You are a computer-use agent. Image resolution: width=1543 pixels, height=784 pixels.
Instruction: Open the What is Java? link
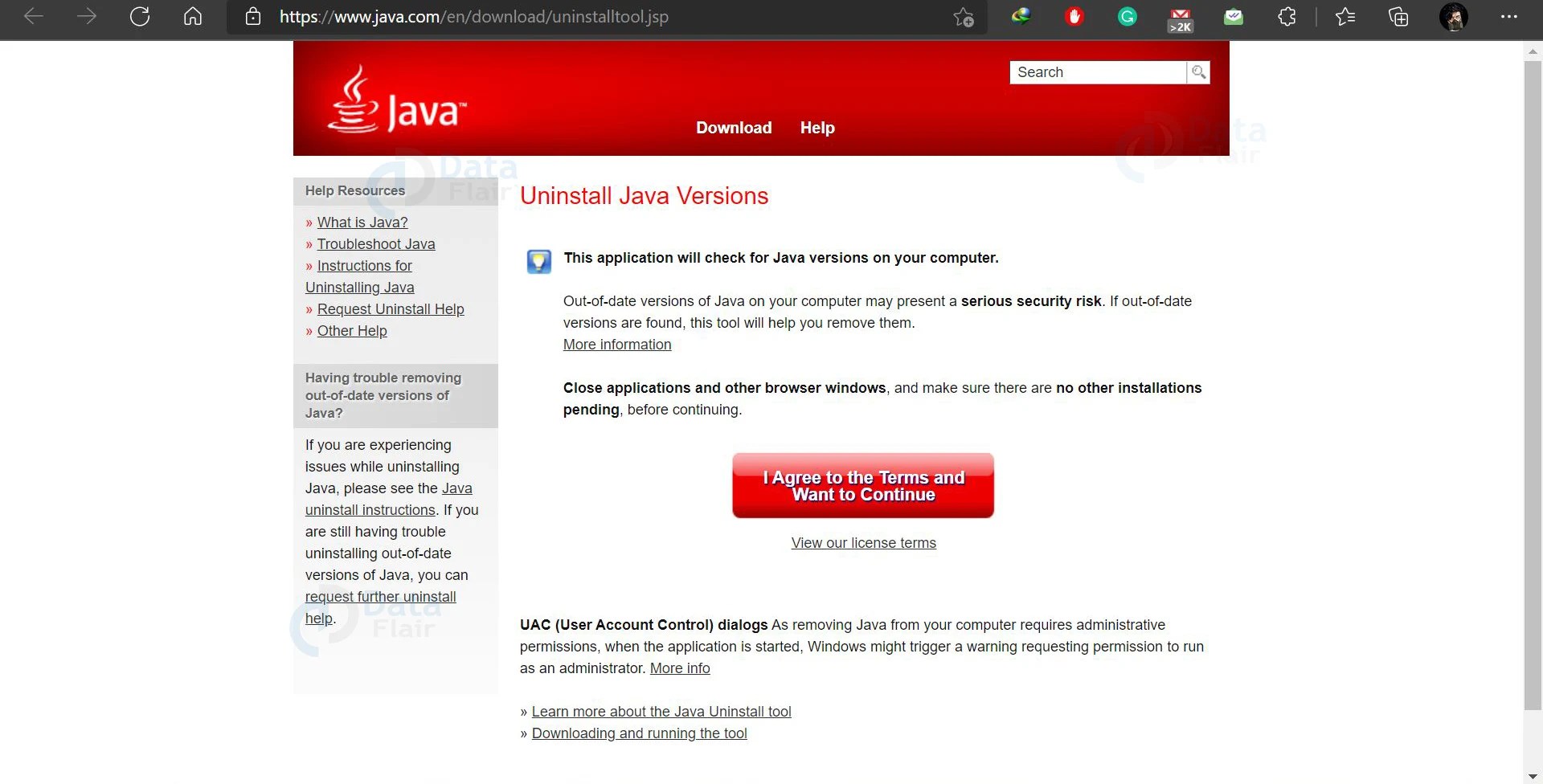tap(362, 223)
